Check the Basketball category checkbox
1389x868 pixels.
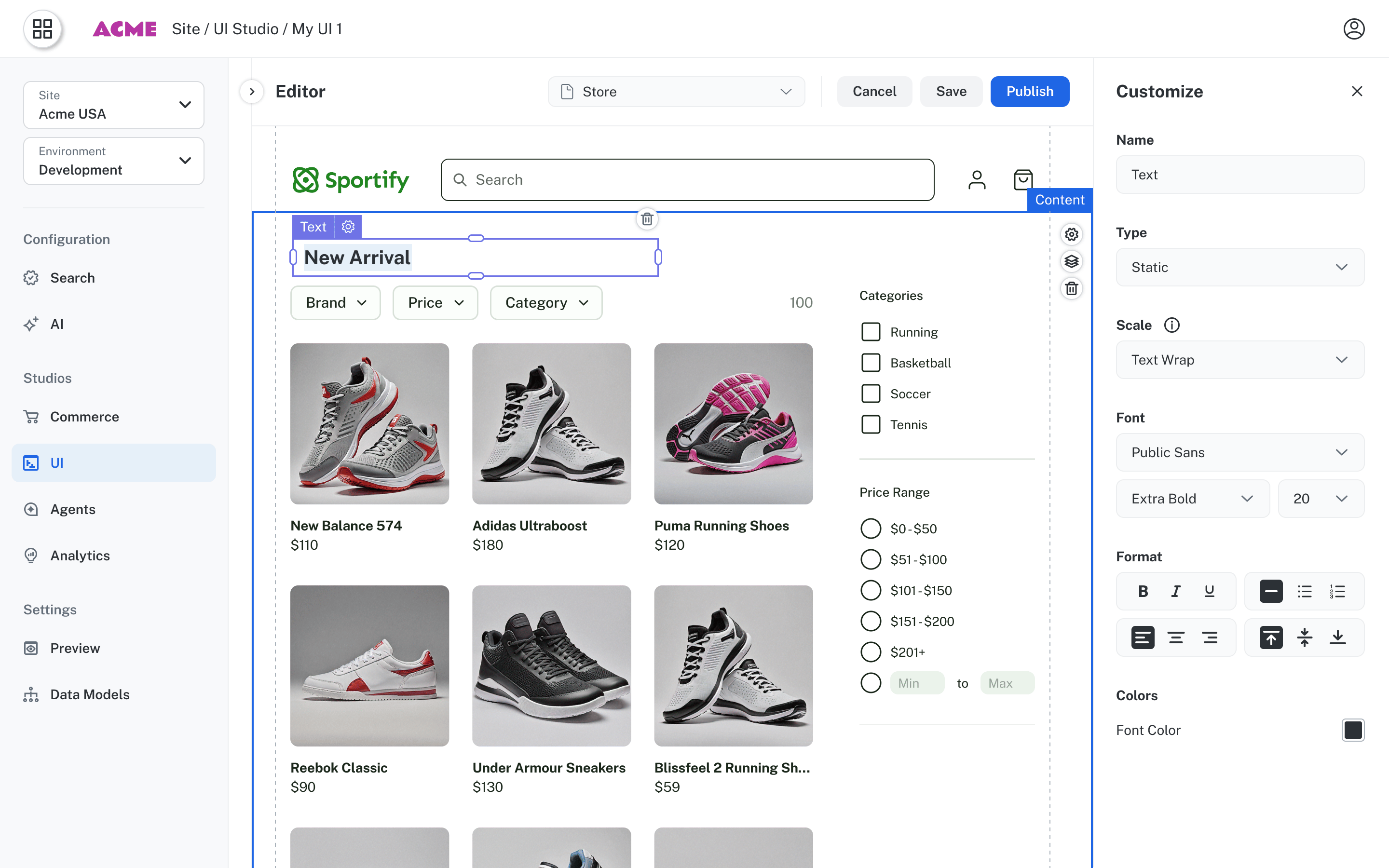pyautogui.click(x=870, y=363)
